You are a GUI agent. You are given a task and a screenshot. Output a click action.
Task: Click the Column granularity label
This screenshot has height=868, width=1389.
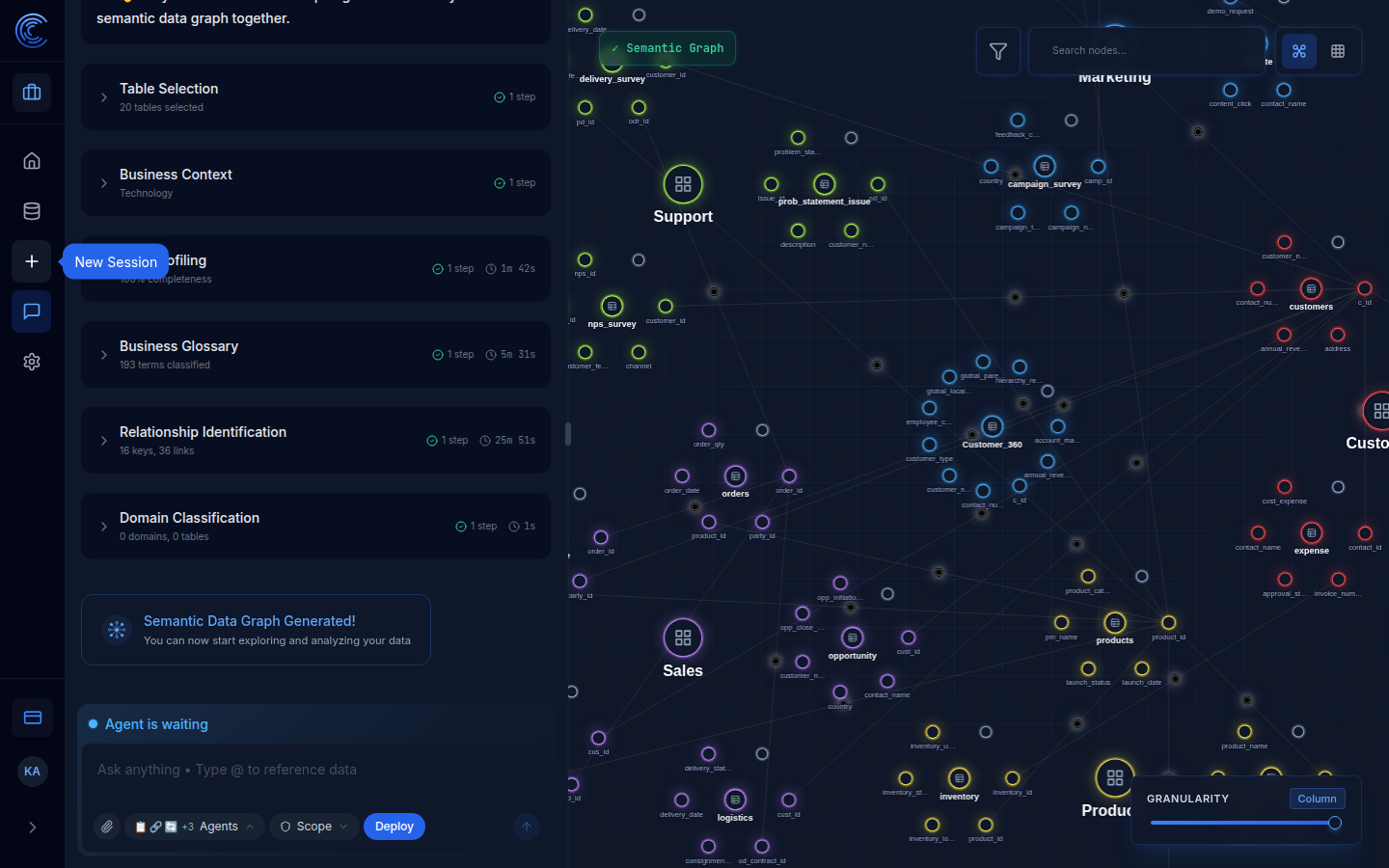point(1317,799)
